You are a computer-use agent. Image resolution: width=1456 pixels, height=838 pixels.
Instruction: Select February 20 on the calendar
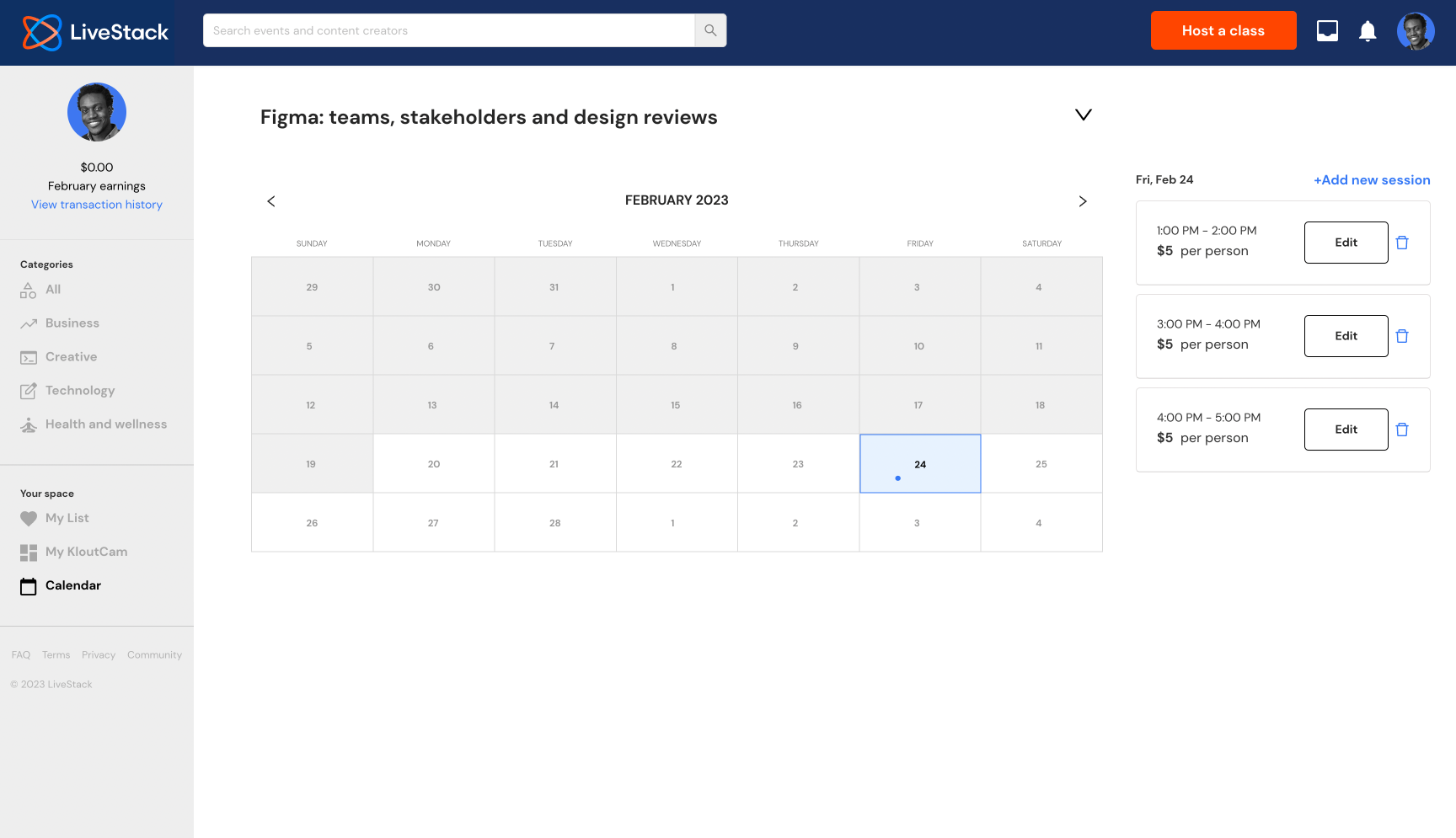pos(434,464)
